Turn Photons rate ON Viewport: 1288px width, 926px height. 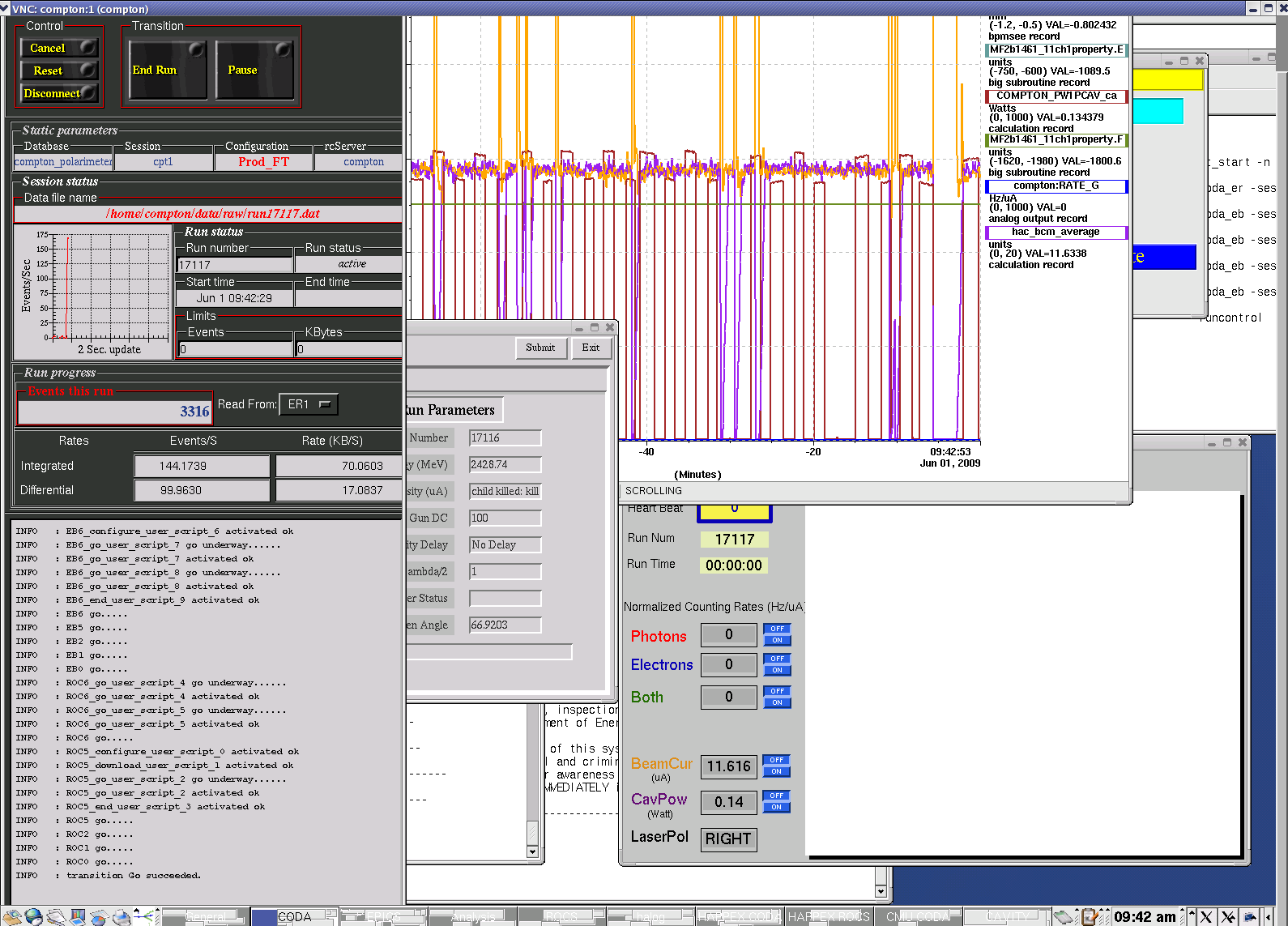coord(777,640)
